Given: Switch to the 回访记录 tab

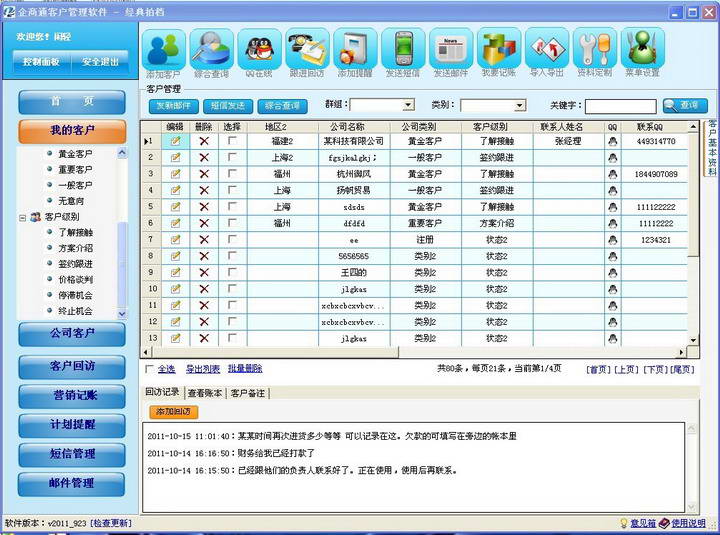Looking at the screenshot, I should click(x=162, y=392).
